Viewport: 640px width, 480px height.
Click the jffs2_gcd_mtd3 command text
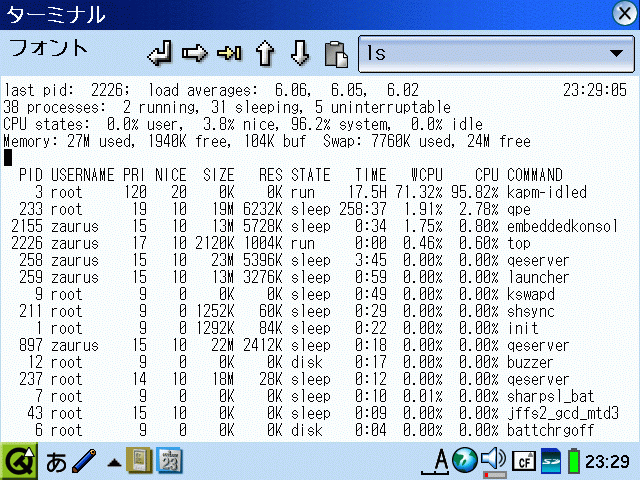point(562,413)
